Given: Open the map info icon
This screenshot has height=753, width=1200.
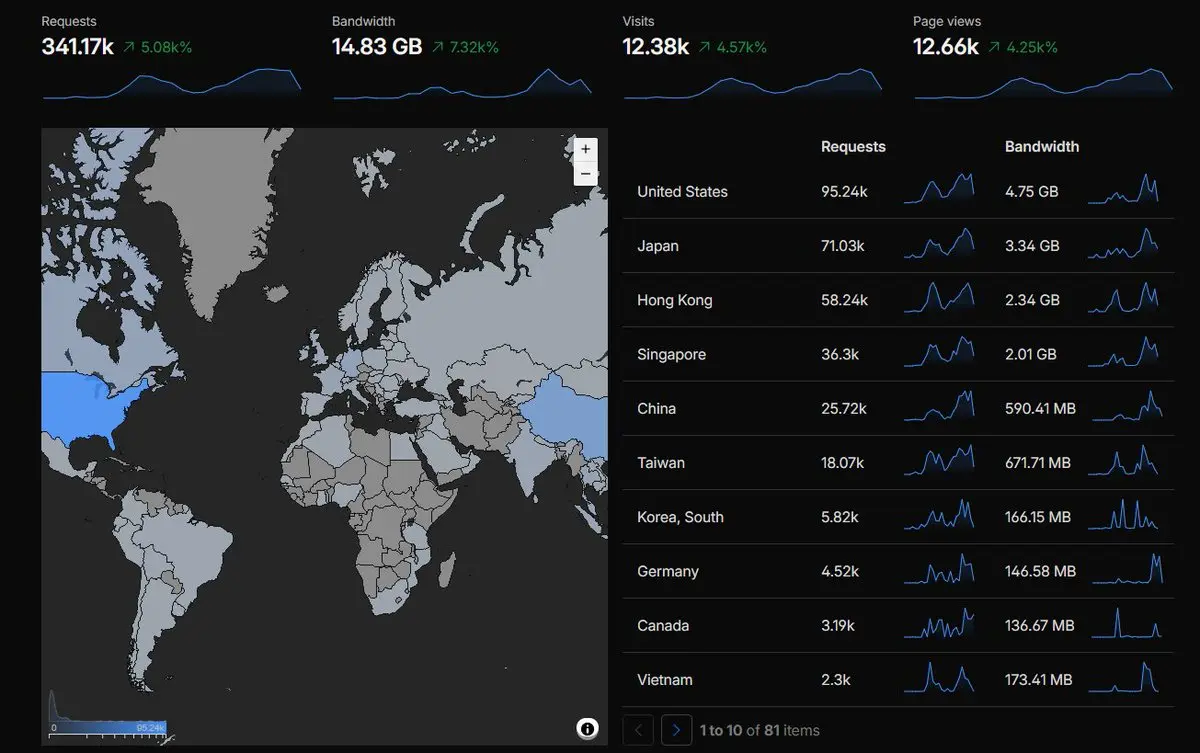Looking at the screenshot, I should [x=588, y=728].
